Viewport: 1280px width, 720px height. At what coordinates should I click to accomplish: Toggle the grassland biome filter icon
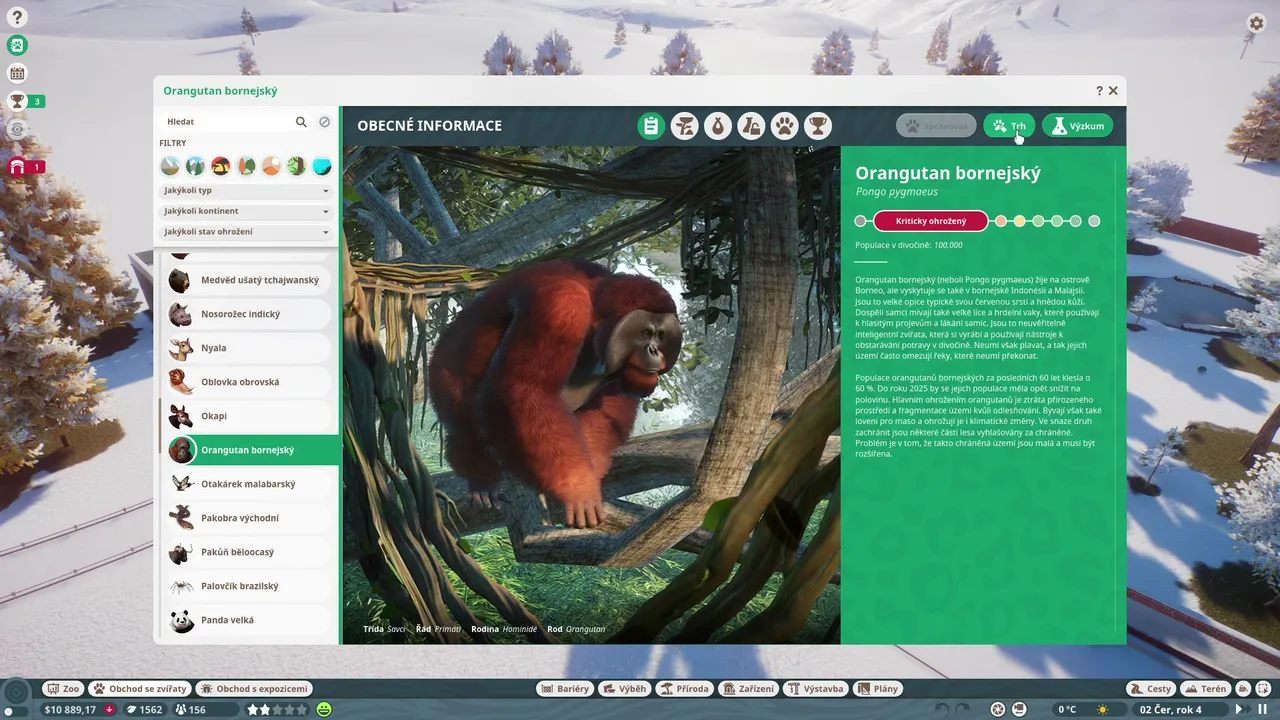(170, 166)
